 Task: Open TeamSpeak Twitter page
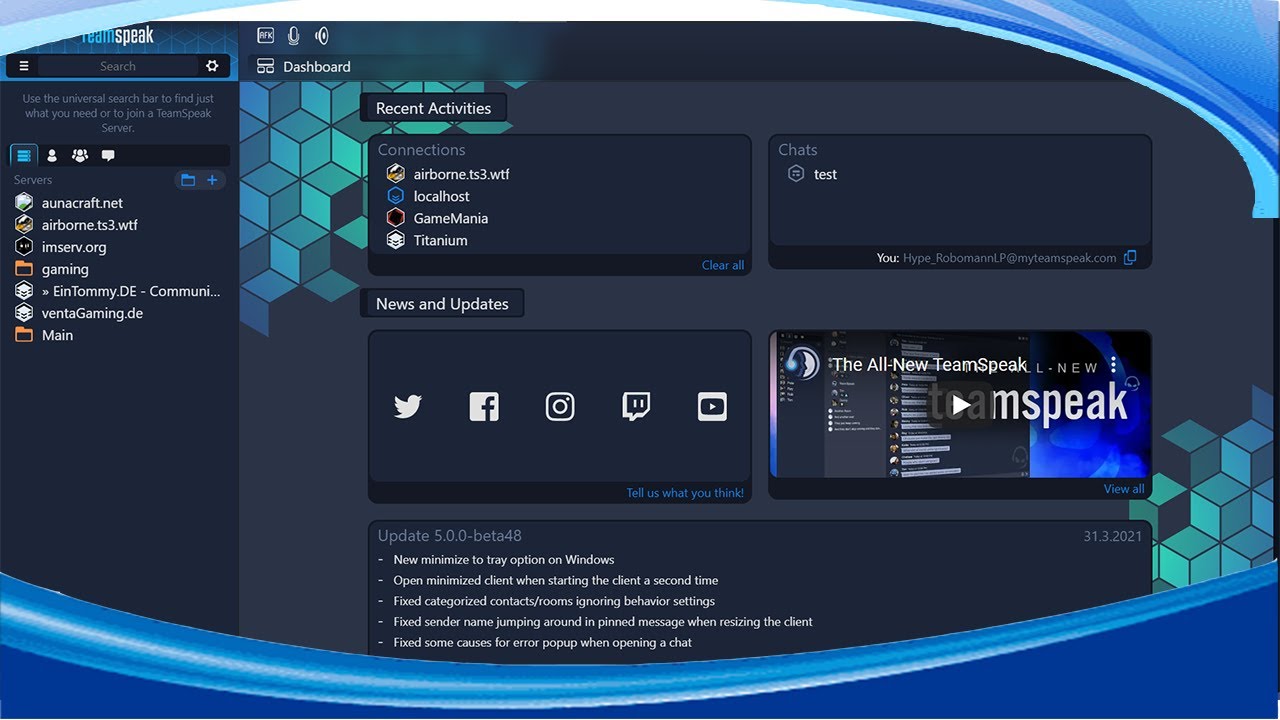408,407
